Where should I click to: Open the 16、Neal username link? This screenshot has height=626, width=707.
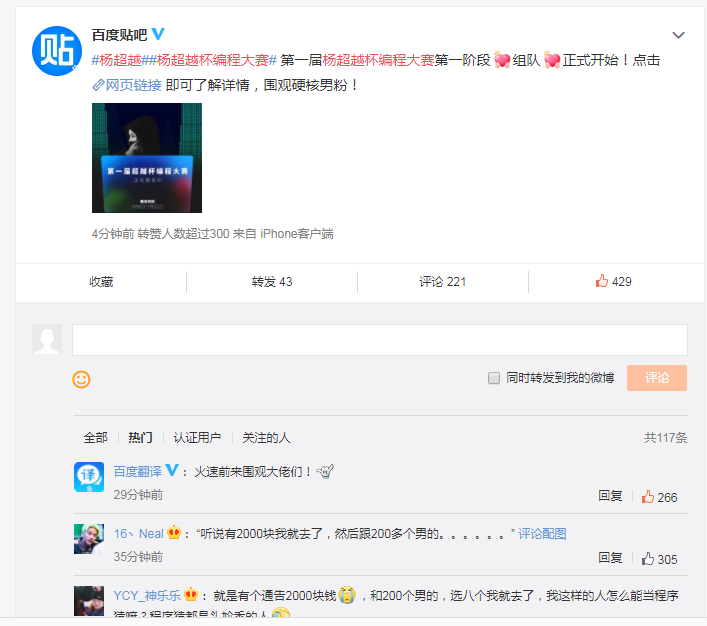click(138, 534)
